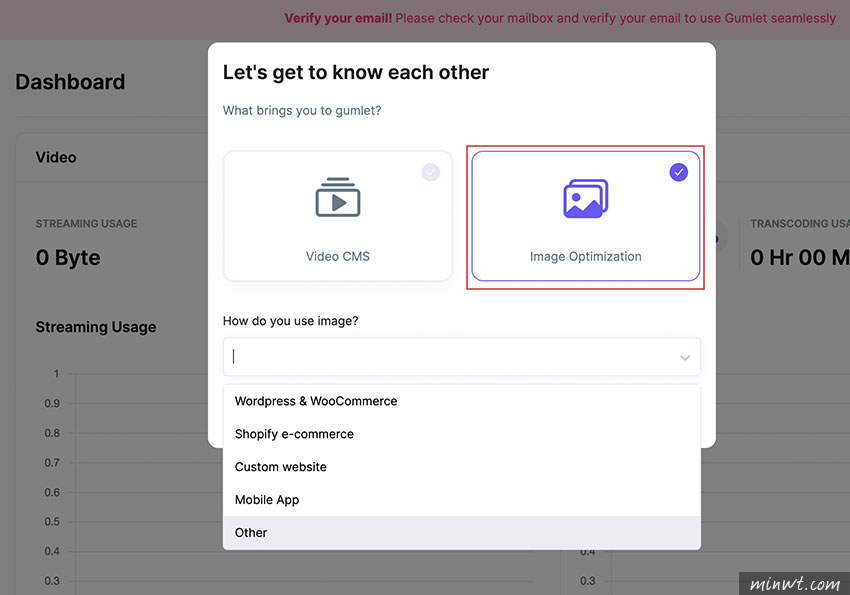Click the 0 Hr 00 M value
The image size is (850, 595).
point(800,257)
